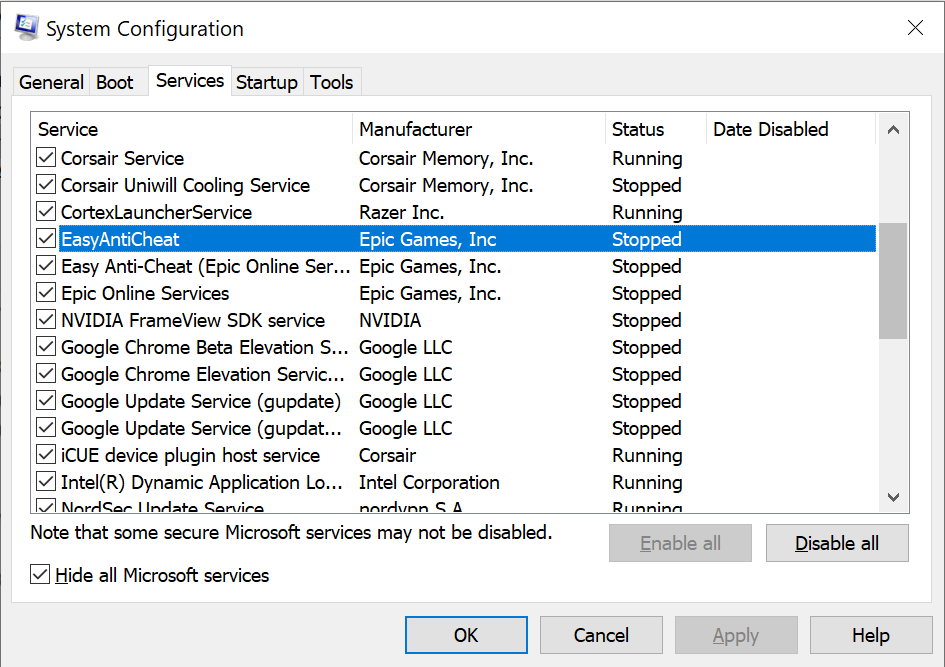This screenshot has width=945, height=667.
Task: Sort list by Status column header
Action: (x=654, y=129)
